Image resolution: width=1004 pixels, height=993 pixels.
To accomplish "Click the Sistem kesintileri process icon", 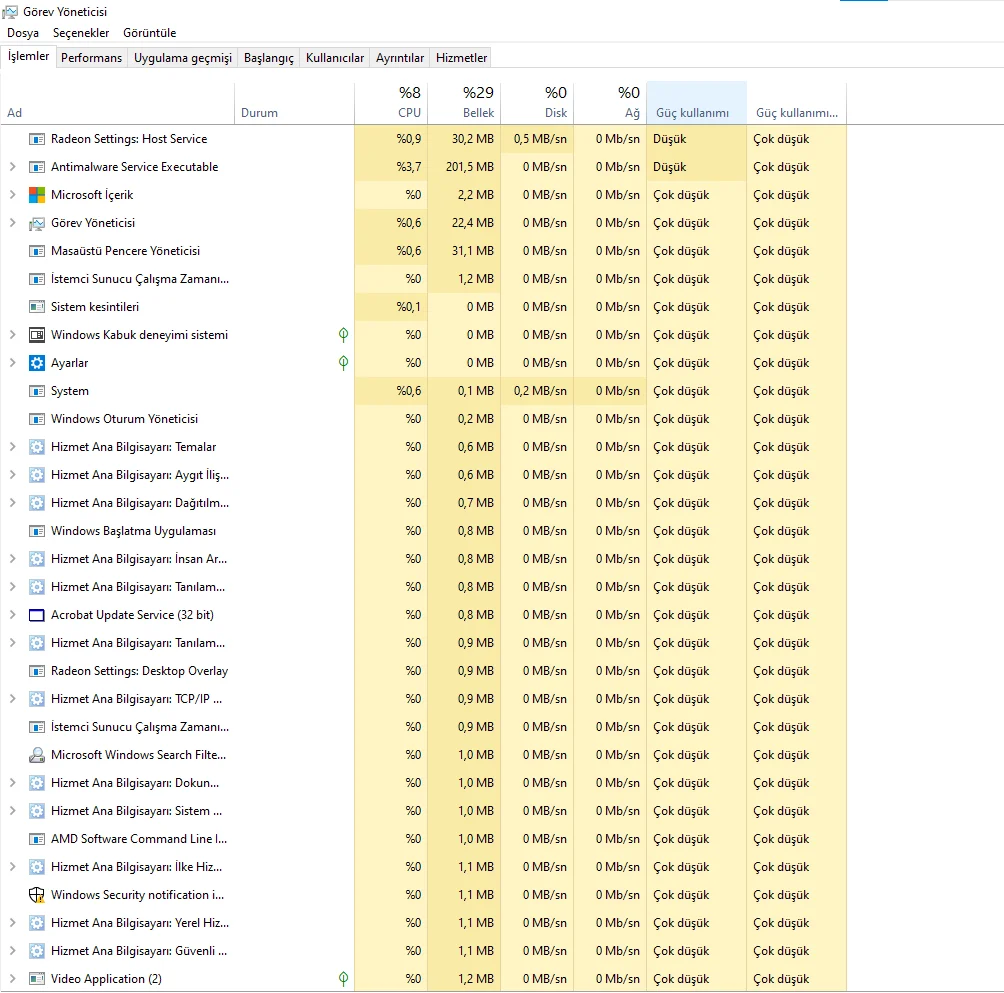I will [x=37, y=307].
